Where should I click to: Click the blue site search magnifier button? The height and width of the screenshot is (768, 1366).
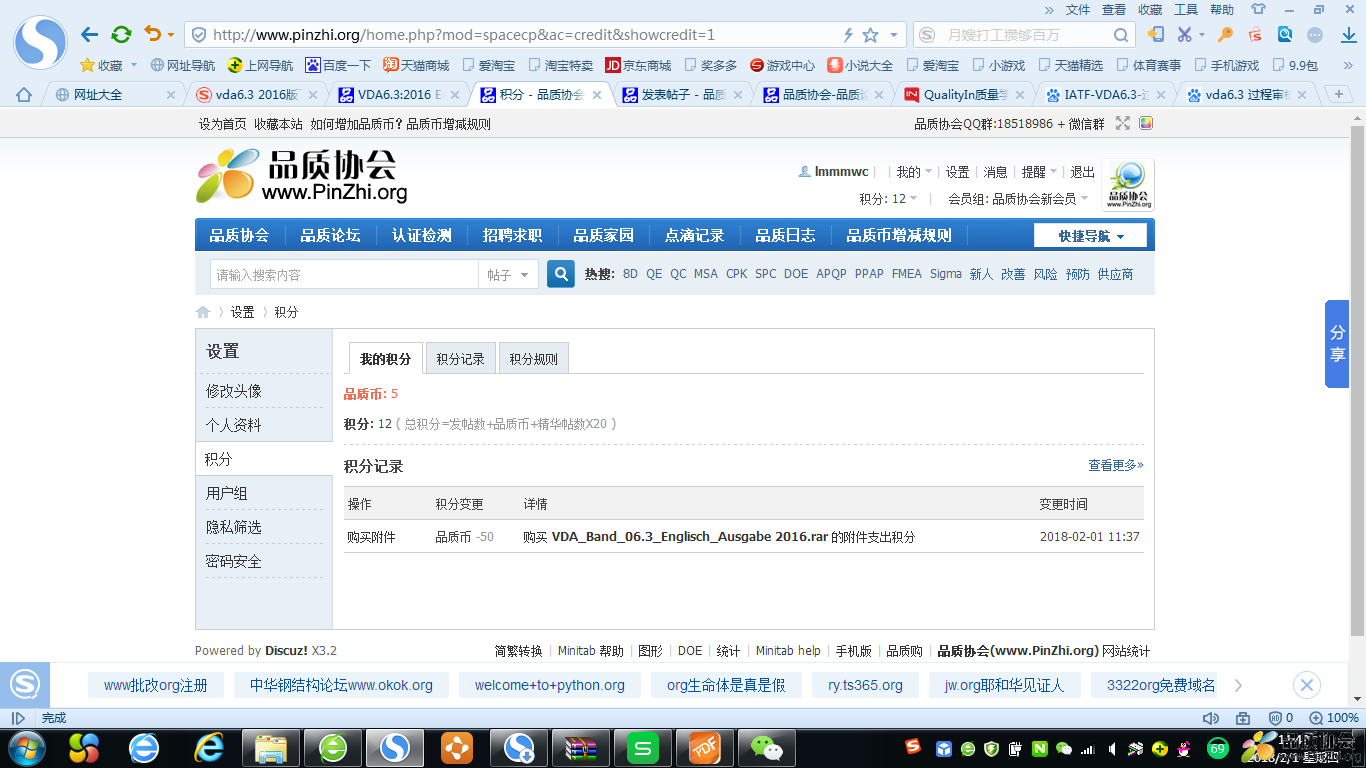561,274
